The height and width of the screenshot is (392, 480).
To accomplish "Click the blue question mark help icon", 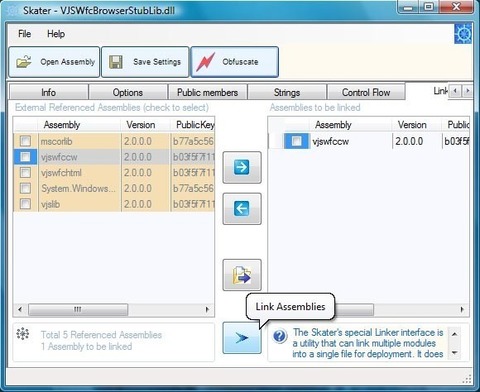I will click(279, 336).
